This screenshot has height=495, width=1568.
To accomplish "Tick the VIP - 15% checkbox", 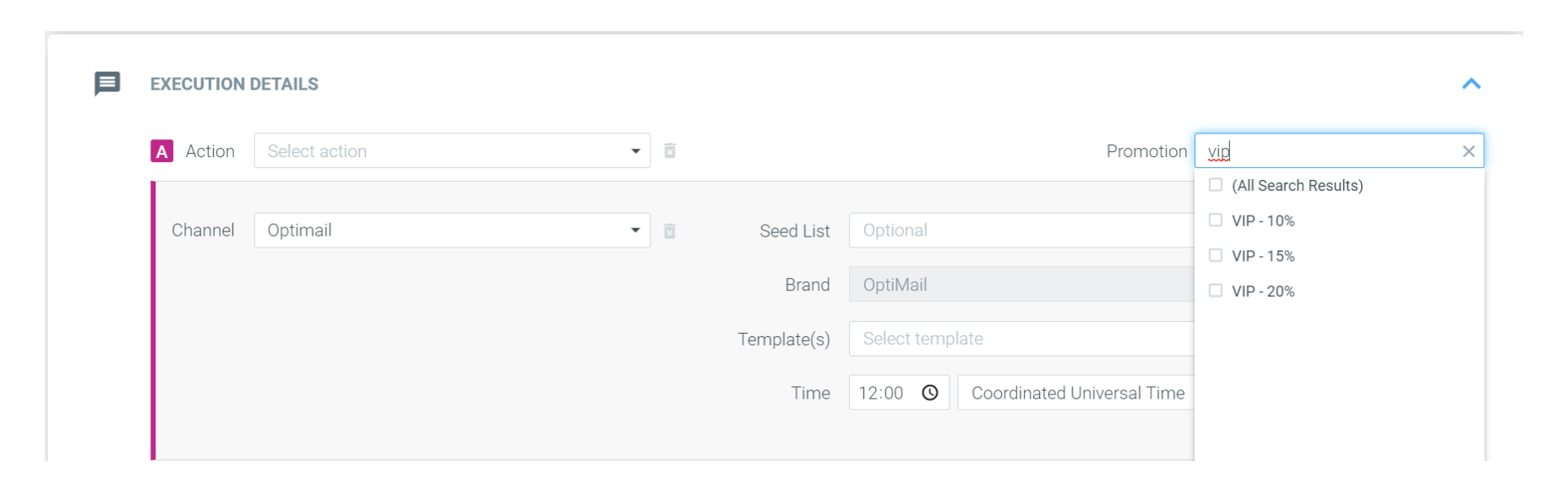I will (1216, 255).
